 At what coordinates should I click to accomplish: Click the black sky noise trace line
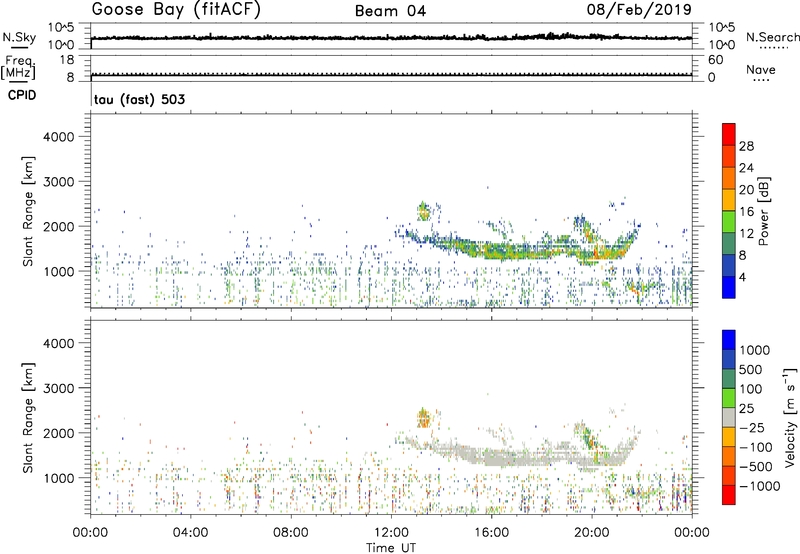coord(391,37)
